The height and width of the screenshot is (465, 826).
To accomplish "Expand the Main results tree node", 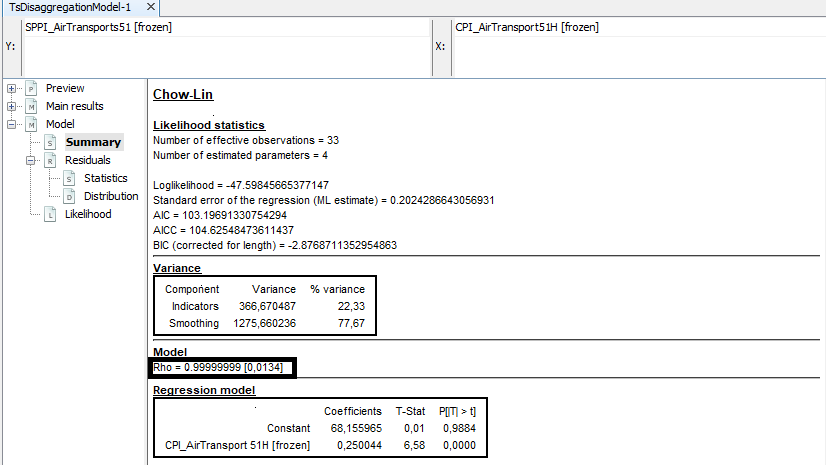I will pos(11,107).
